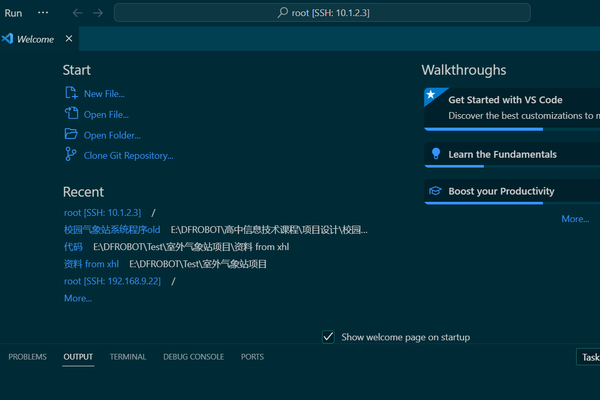Screen dimensions: 600x400
Task: Click the search magnifier icon in command center
Action: point(282,13)
